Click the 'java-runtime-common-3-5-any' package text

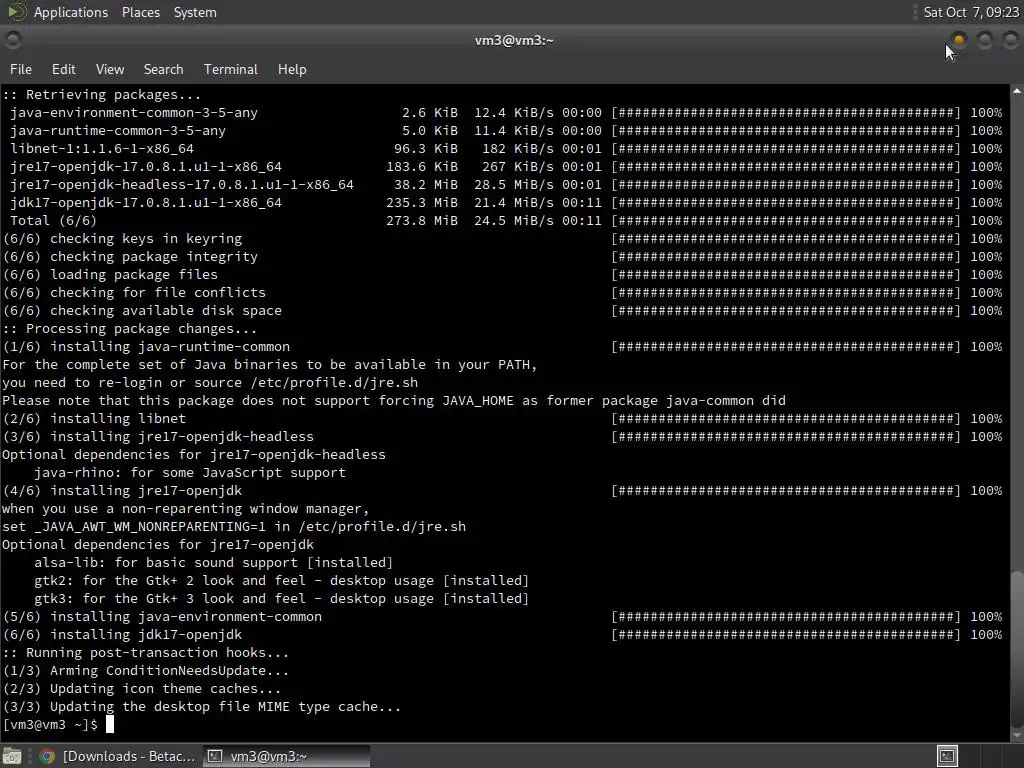tap(118, 131)
